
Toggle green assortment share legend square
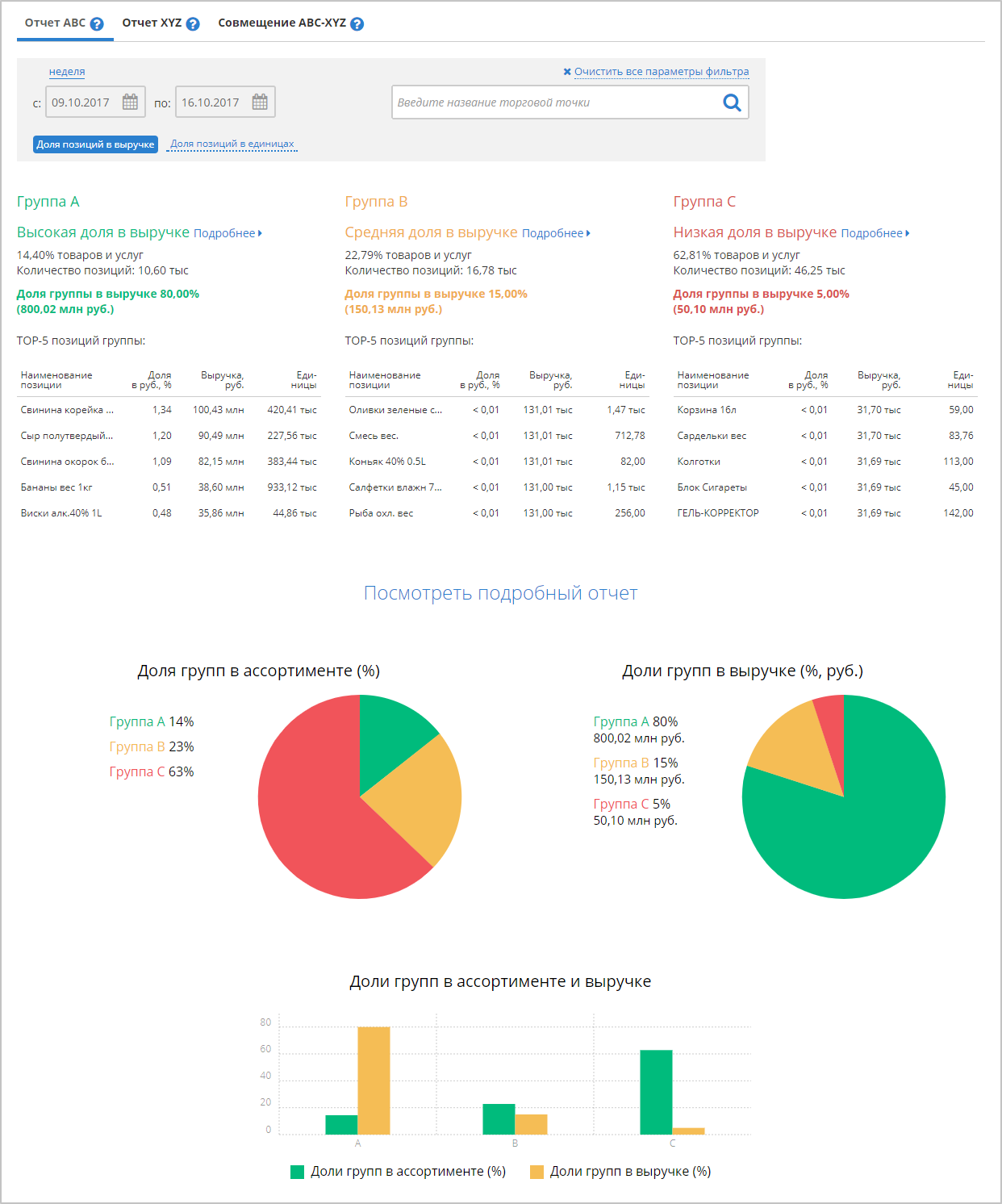(297, 1172)
